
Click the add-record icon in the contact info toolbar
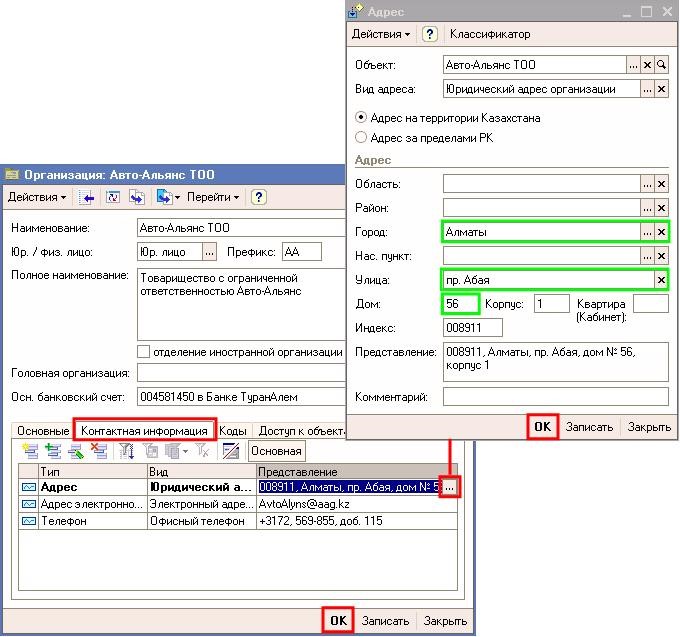[x=29, y=452]
